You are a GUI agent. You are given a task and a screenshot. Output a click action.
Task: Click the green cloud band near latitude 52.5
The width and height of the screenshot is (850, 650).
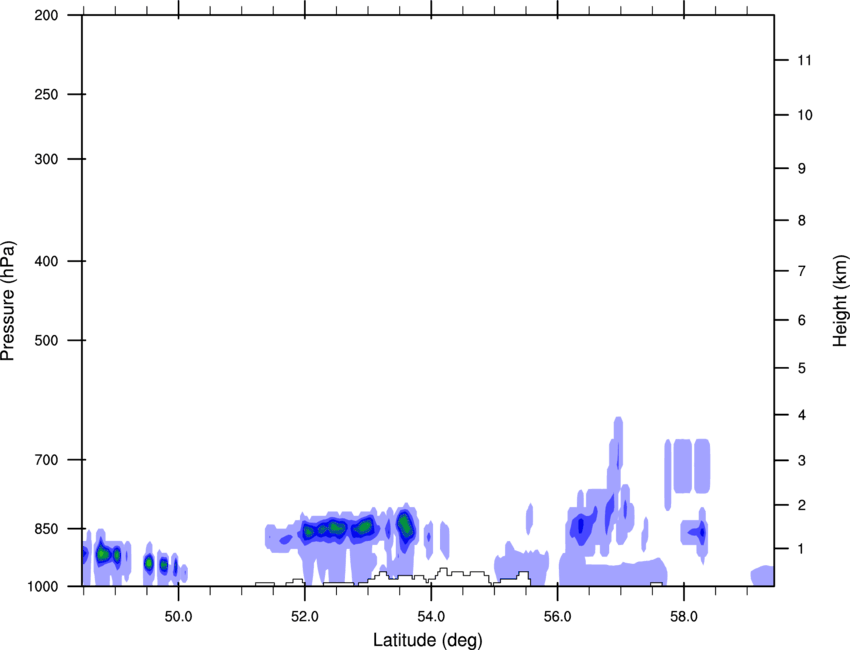pyautogui.click(x=337, y=528)
